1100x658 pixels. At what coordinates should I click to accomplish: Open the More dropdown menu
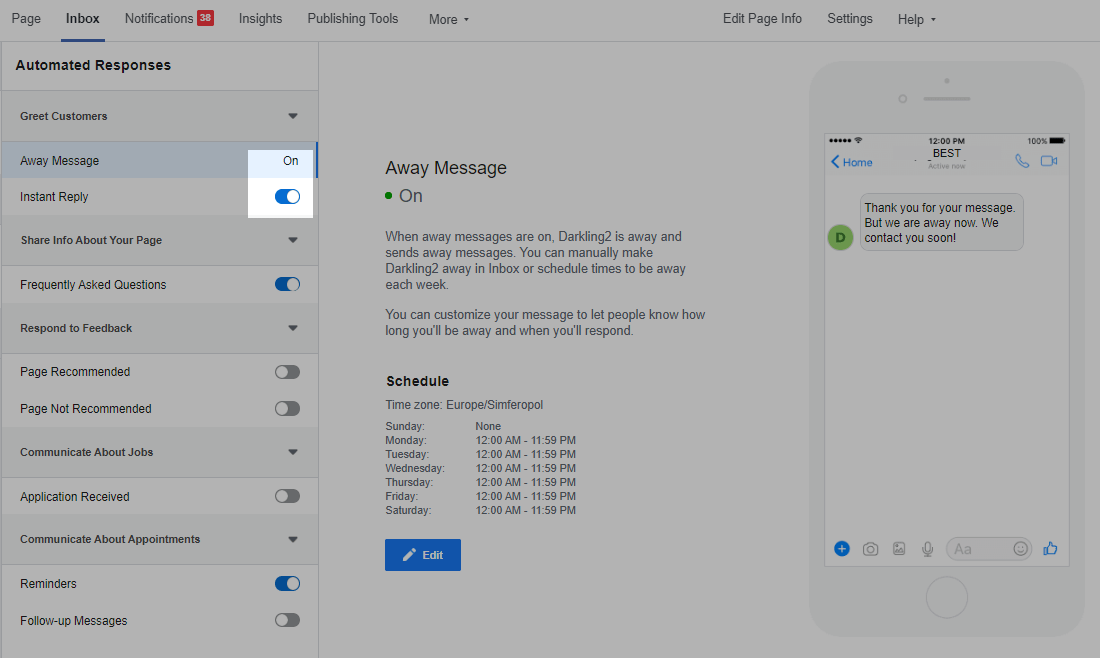coord(449,20)
